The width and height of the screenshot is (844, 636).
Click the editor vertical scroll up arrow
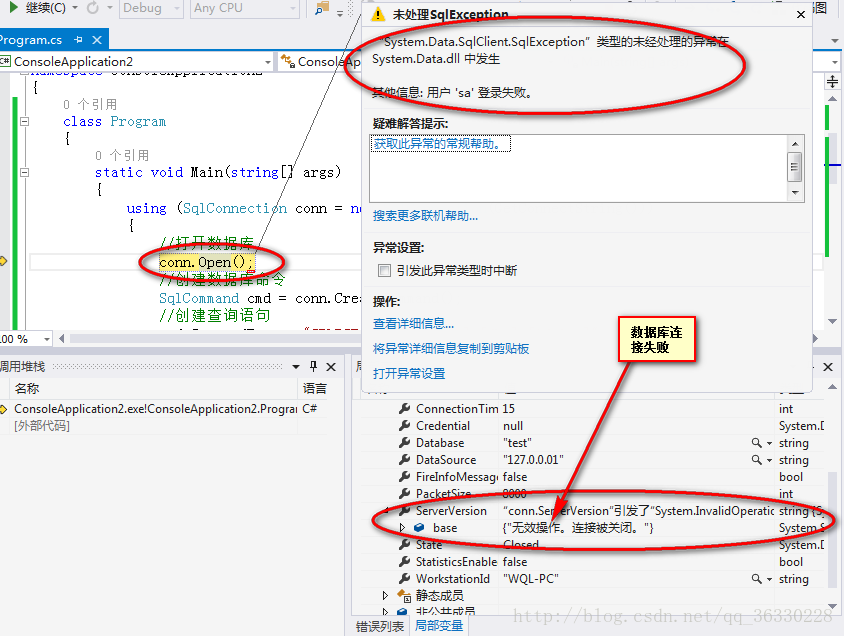click(x=833, y=98)
